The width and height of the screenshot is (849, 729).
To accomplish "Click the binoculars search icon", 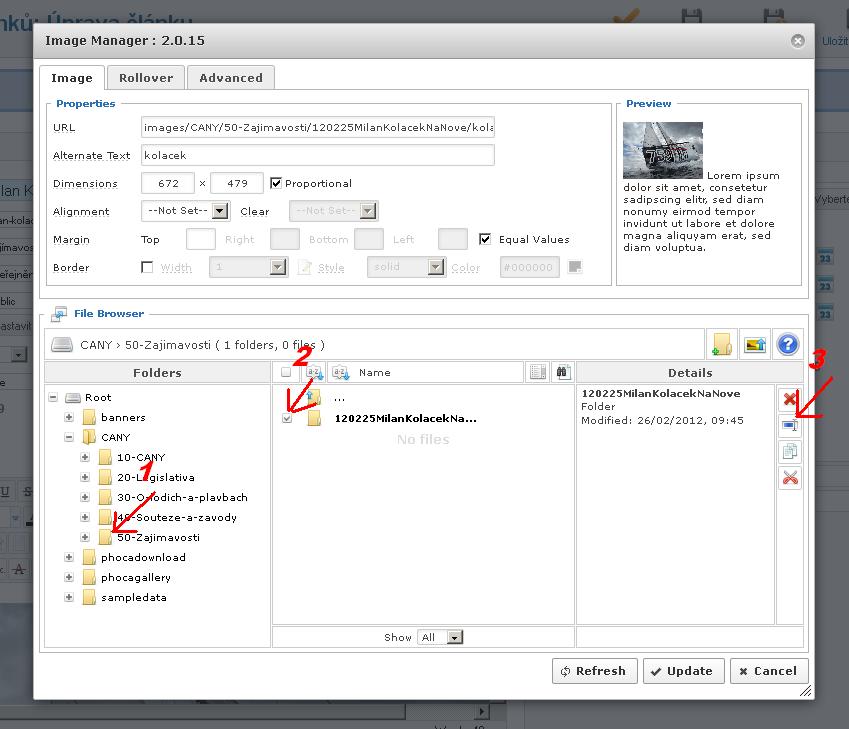I will pos(563,372).
